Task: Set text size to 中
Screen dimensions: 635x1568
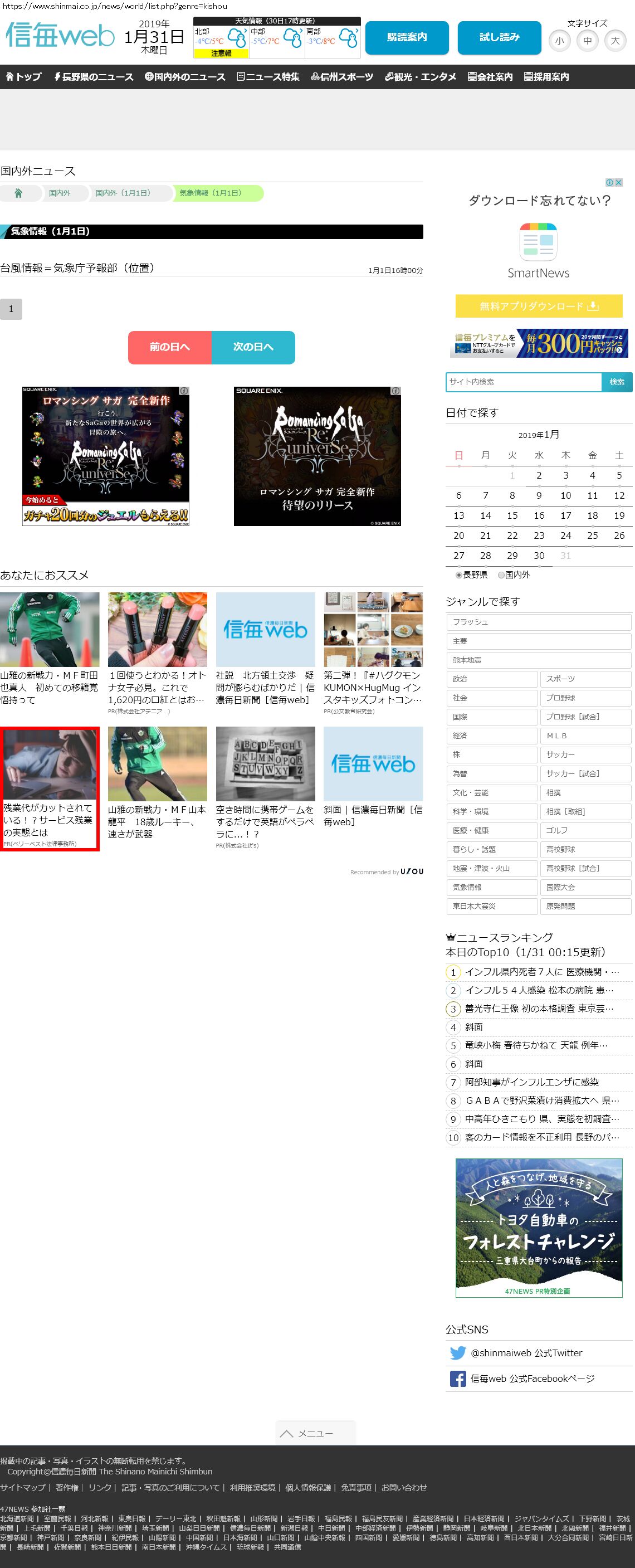Action: (x=587, y=41)
